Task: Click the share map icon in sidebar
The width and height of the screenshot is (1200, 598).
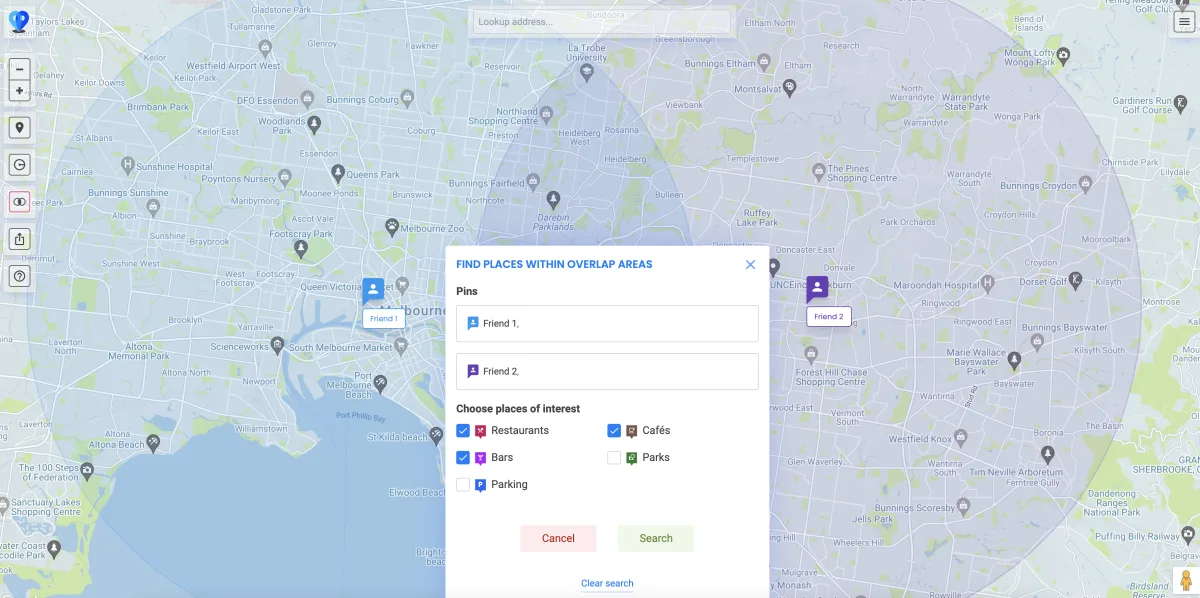Action: (19, 239)
